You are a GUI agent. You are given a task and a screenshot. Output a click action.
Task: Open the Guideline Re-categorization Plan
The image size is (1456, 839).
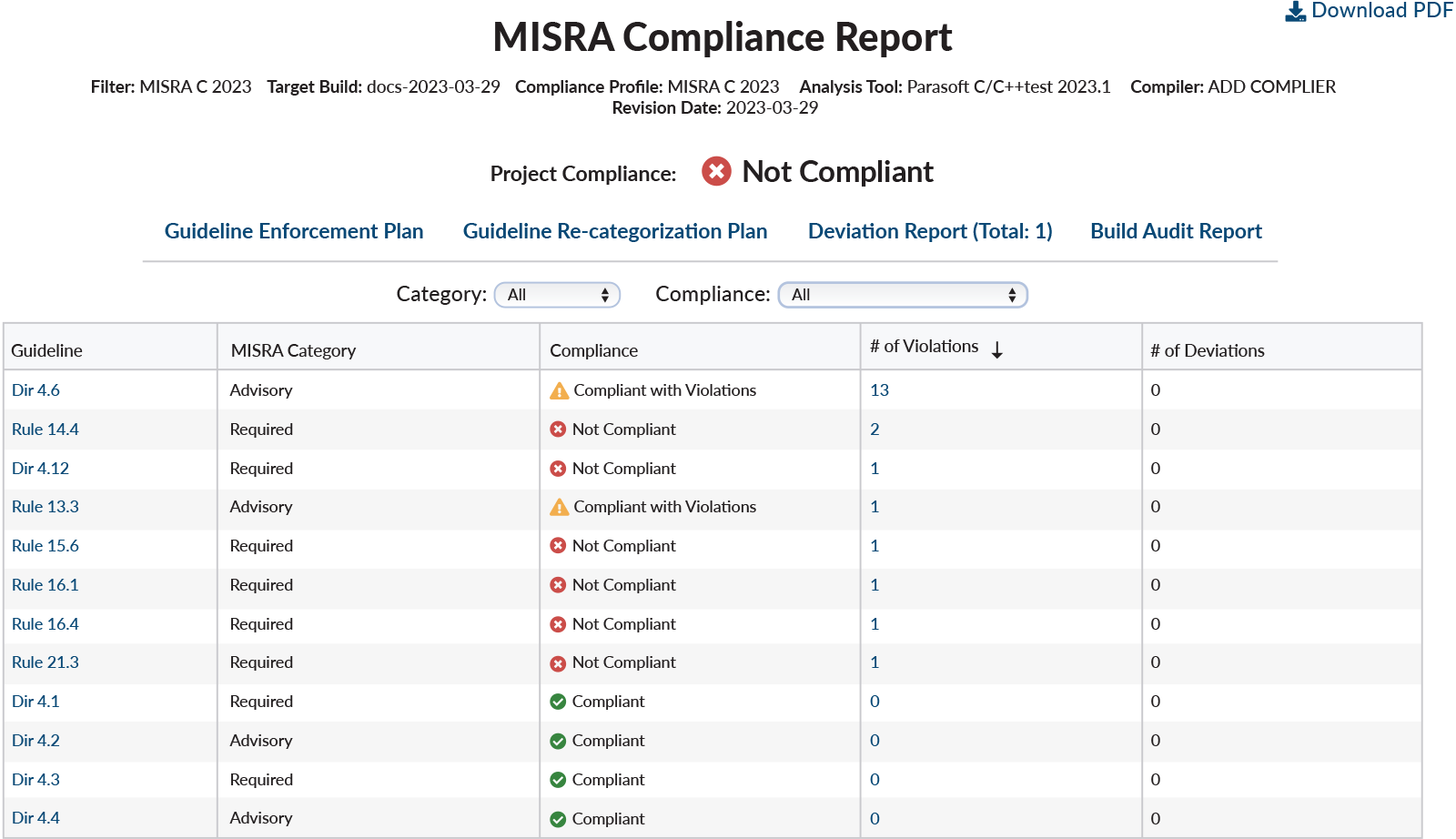click(x=615, y=230)
